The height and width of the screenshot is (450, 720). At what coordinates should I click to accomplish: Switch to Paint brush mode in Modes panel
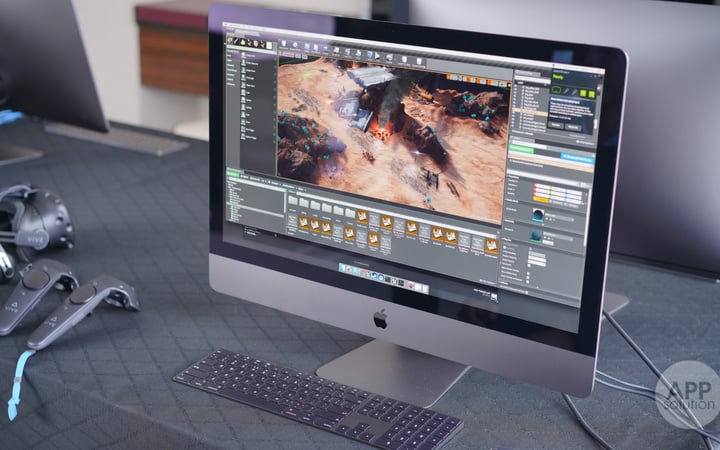pos(236,41)
